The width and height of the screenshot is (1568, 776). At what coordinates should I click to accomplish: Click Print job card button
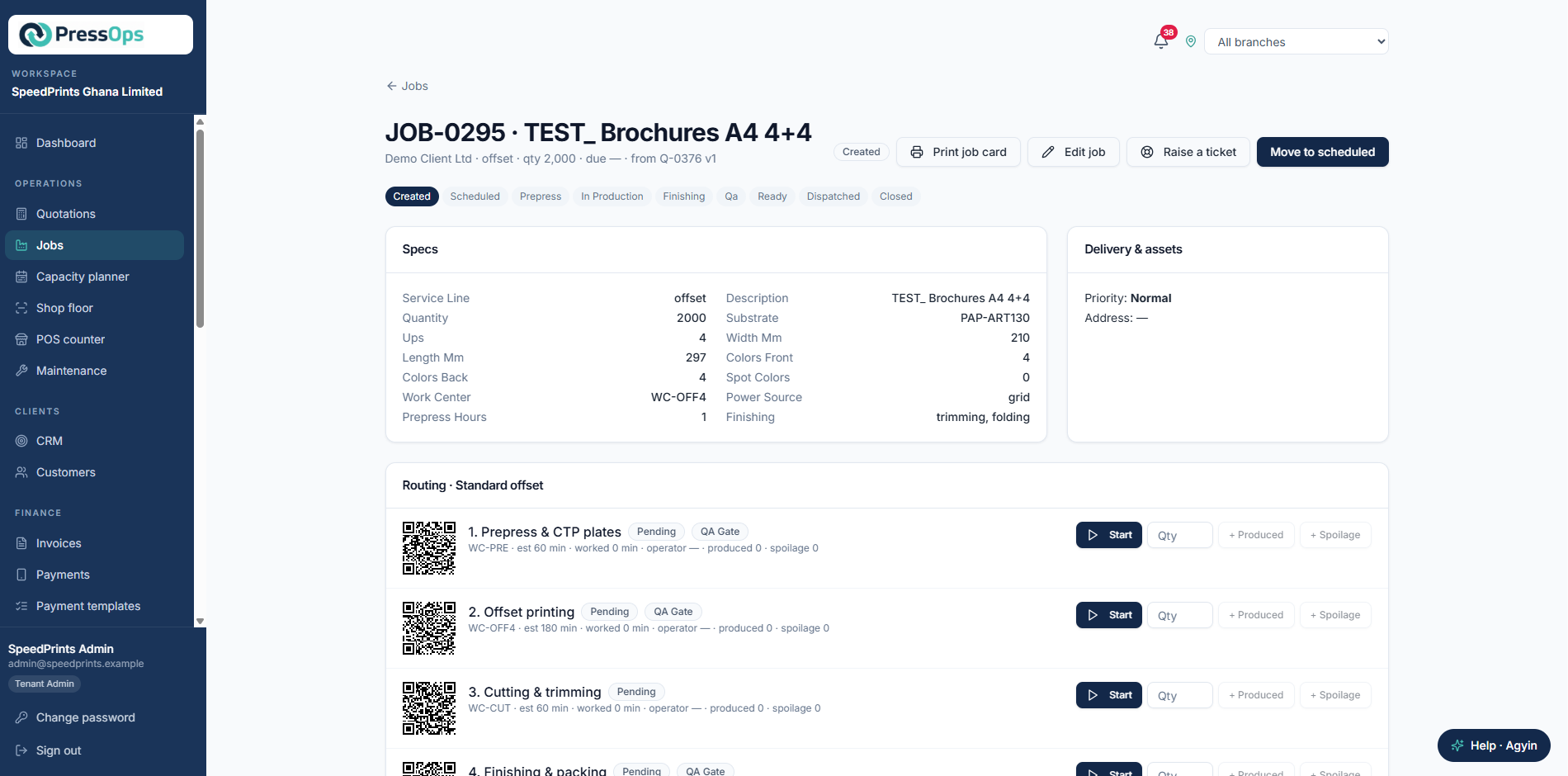[958, 152]
